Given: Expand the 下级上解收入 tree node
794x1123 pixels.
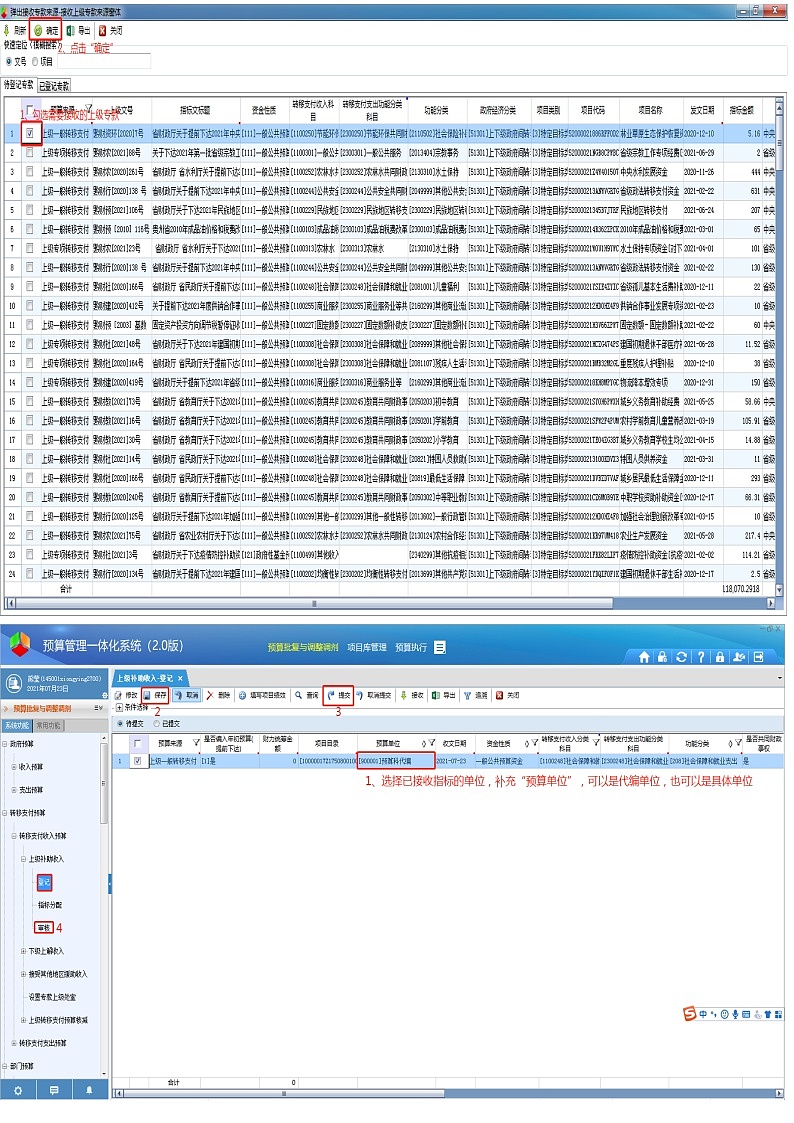Looking at the screenshot, I should pos(22,950).
